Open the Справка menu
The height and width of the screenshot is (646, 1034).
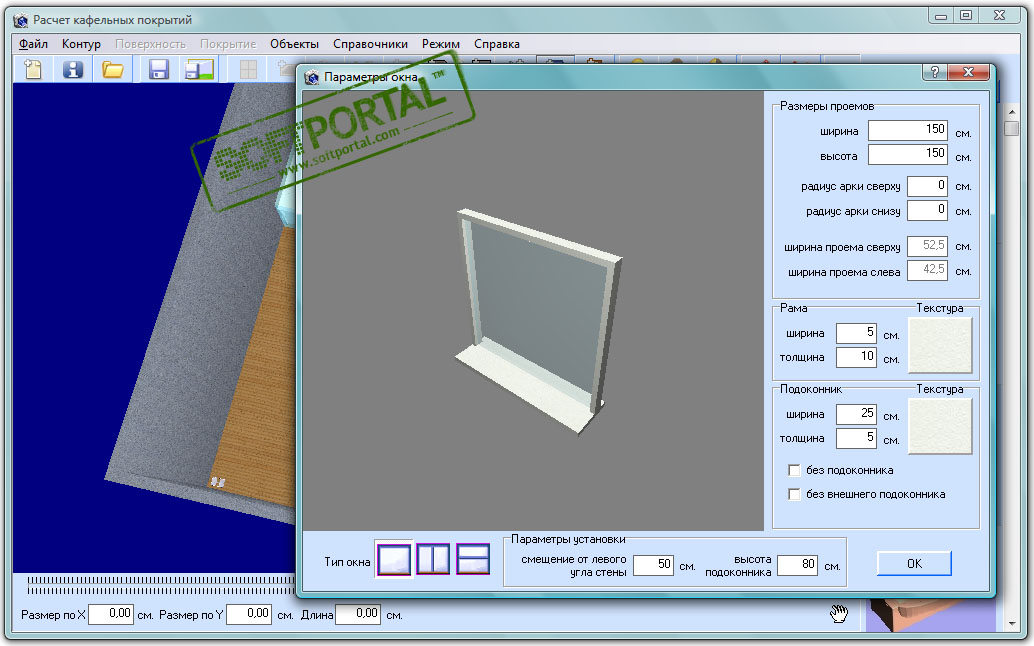coord(497,44)
